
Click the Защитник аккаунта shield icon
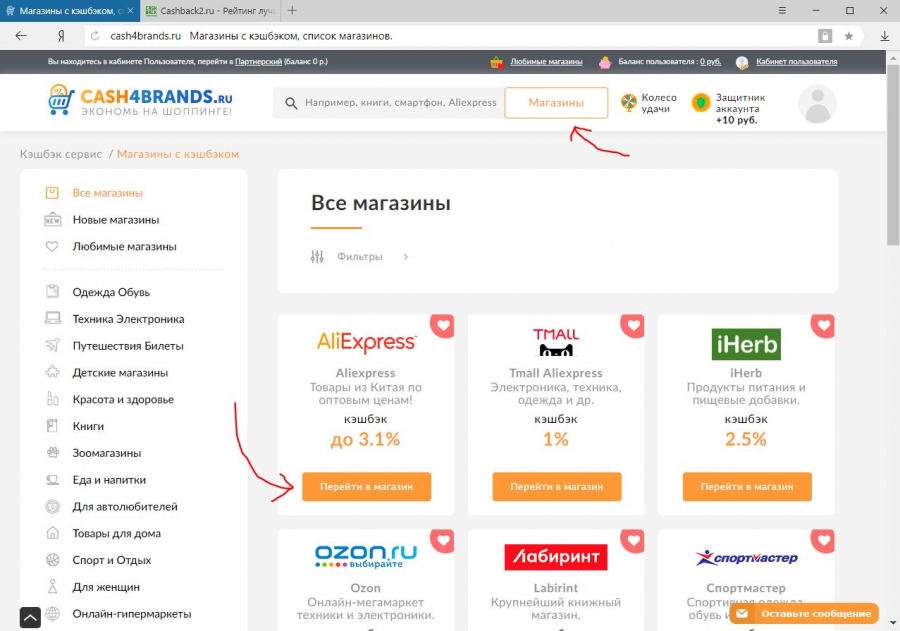click(701, 103)
